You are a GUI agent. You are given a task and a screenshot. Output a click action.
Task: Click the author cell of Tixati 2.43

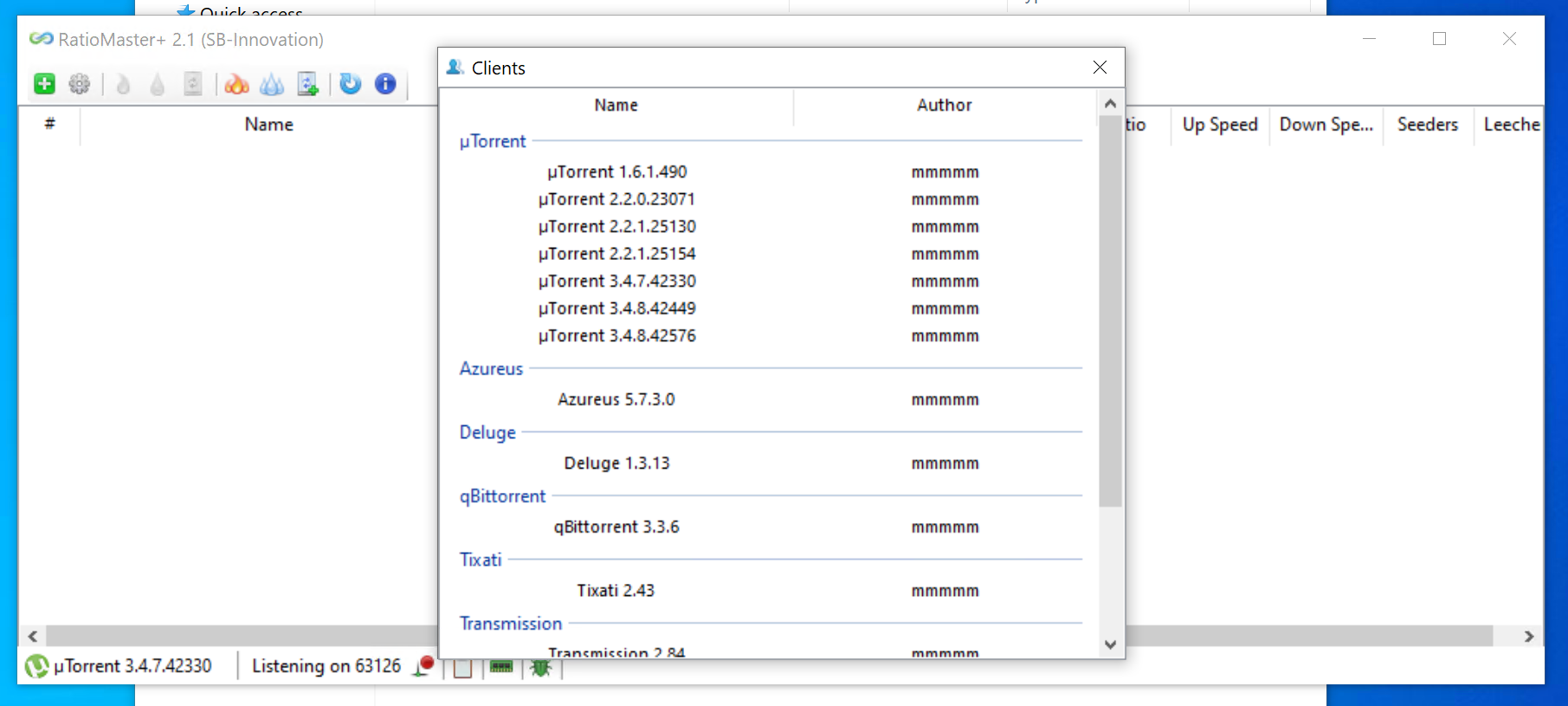(945, 592)
